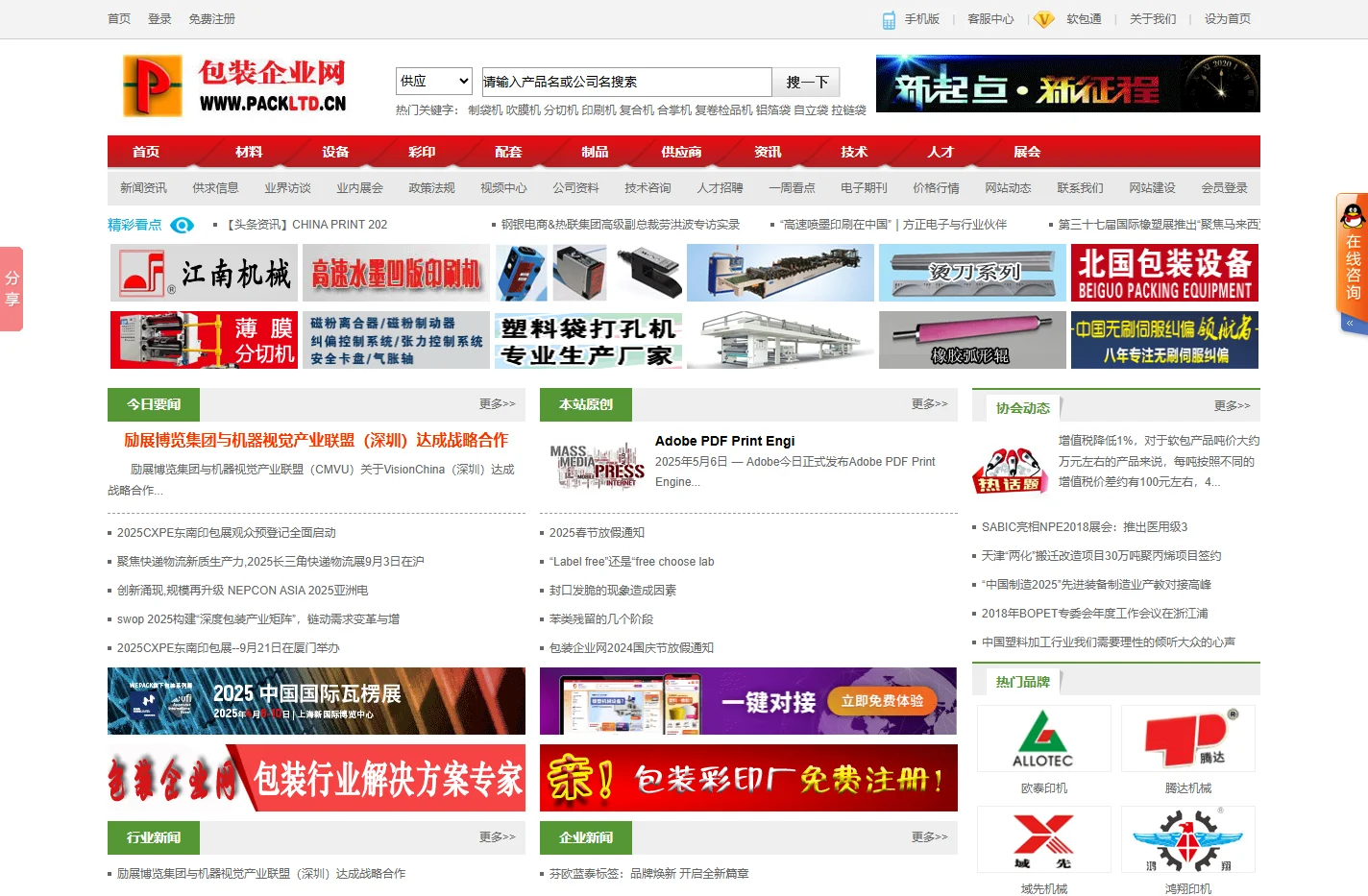1368x896 pixels.
Task: Open 新闻资讯 in the gray sub-navigation
Action: [x=143, y=188]
